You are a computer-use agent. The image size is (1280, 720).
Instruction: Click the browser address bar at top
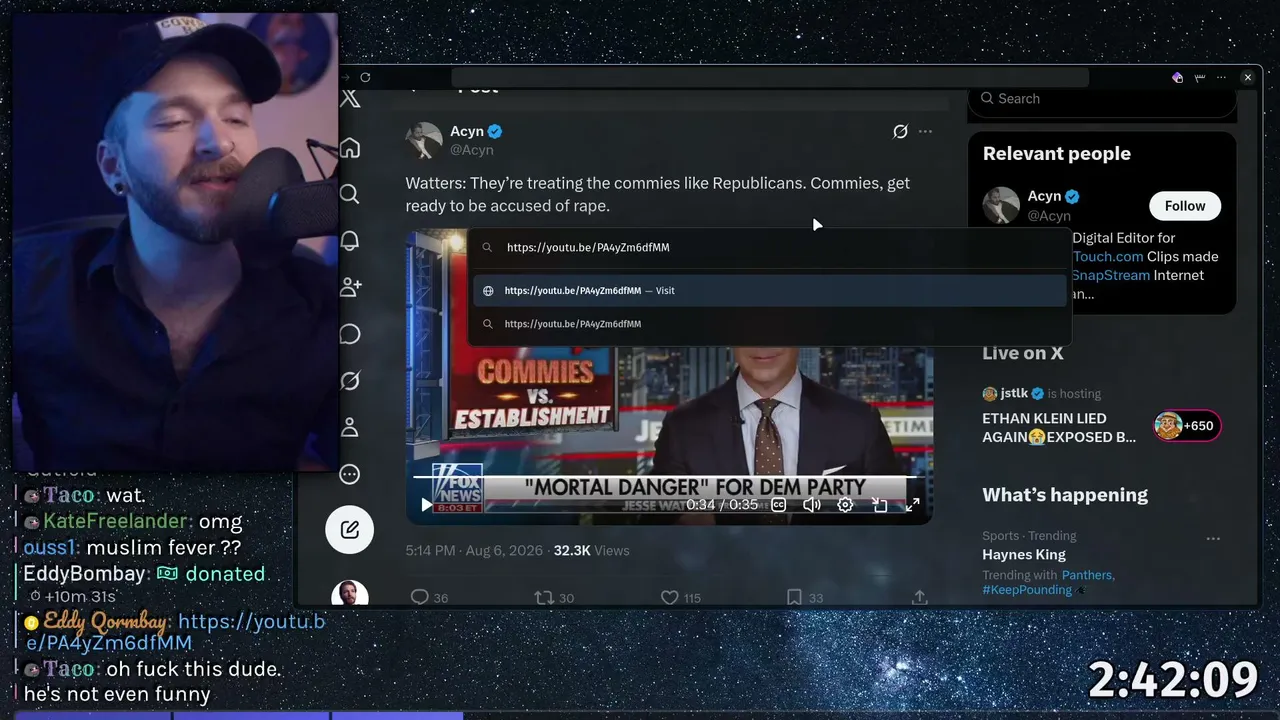(770, 78)
